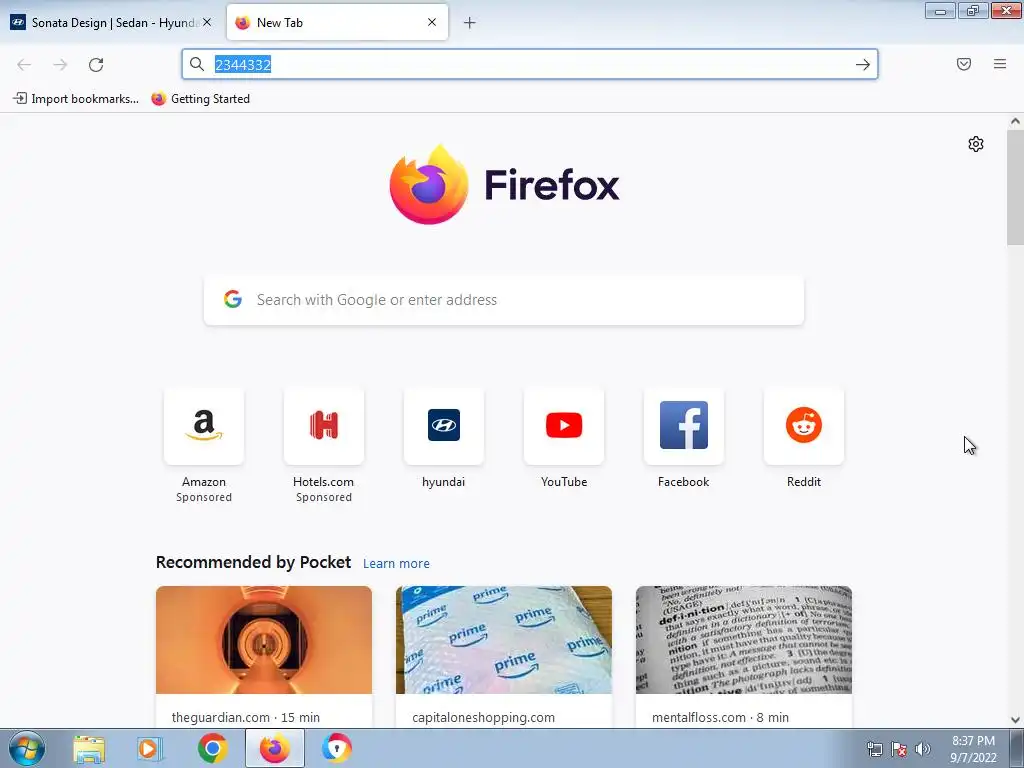1024x768 pixels.
Task: Open the Reddit shortcut tile
Action: pyautogui.click(x=804, y=426)
